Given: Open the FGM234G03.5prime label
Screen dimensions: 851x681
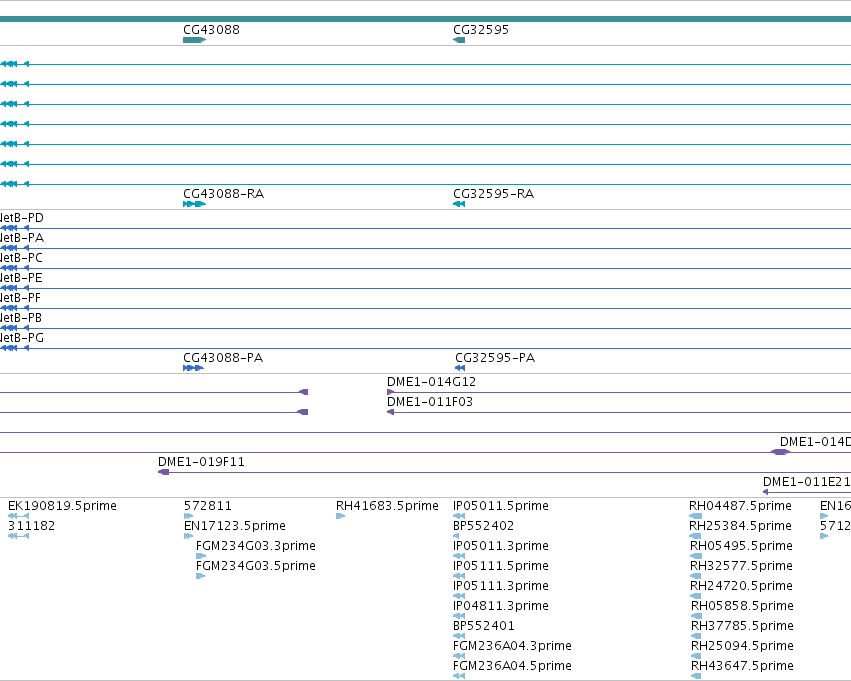Looking at the screenshot, I should pos(256,566).
